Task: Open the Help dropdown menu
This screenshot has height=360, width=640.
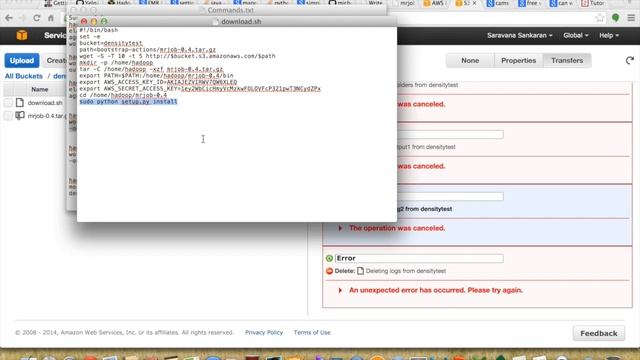Action: click(609, 36)
